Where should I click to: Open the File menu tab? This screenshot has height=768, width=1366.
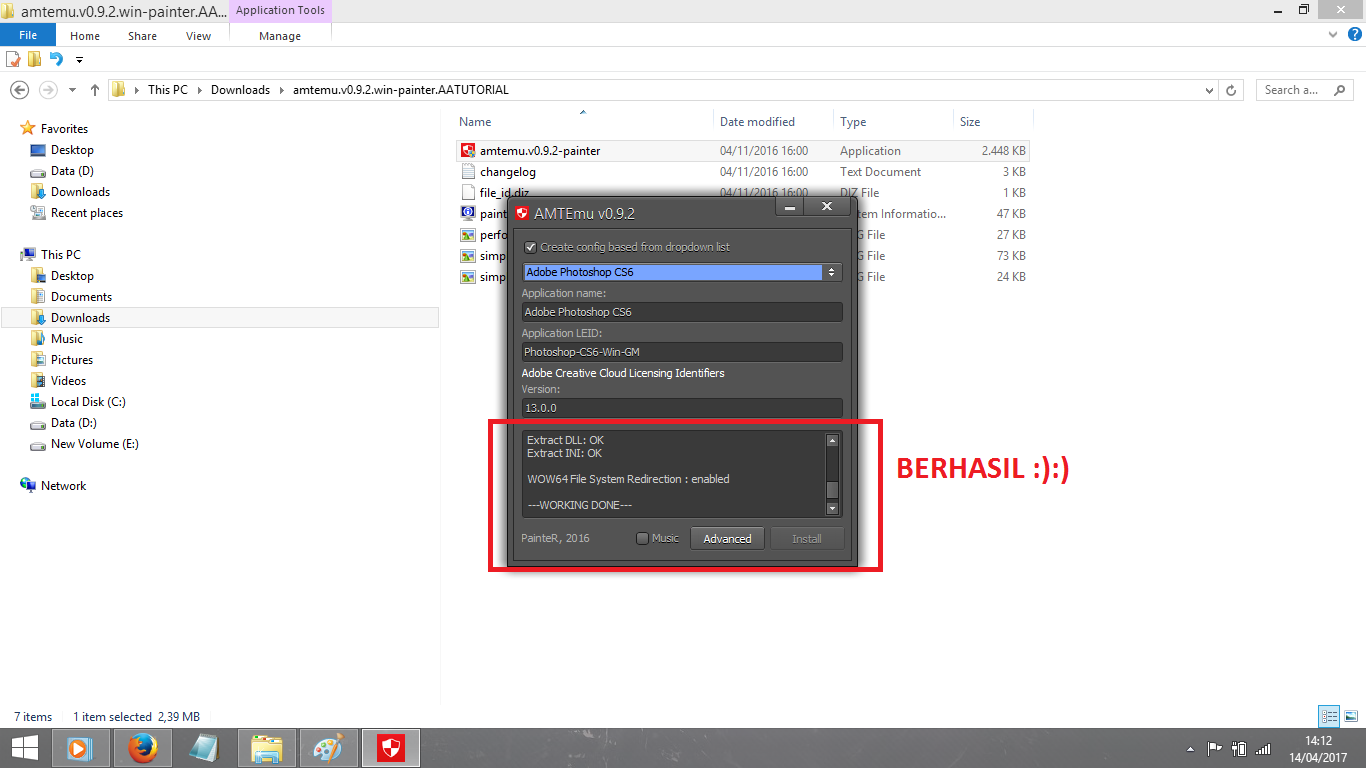point(28,36)
